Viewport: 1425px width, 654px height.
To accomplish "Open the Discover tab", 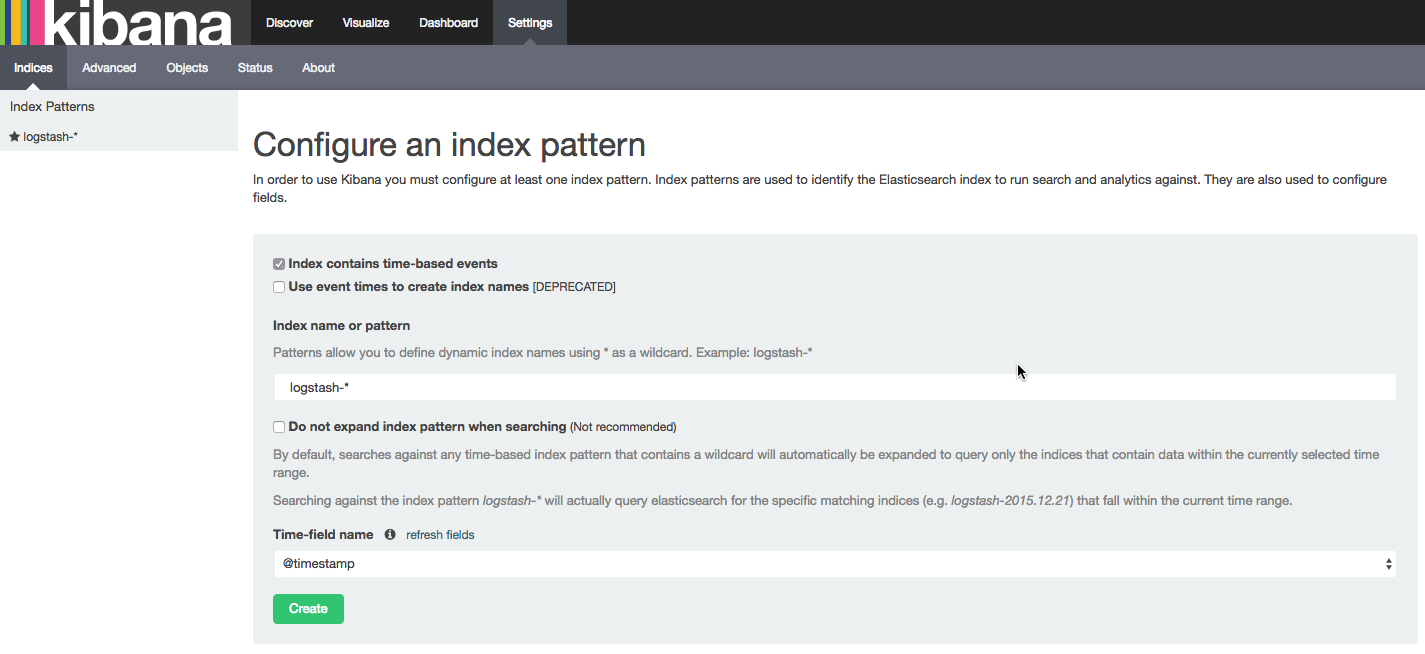I will tap(290, 23).
